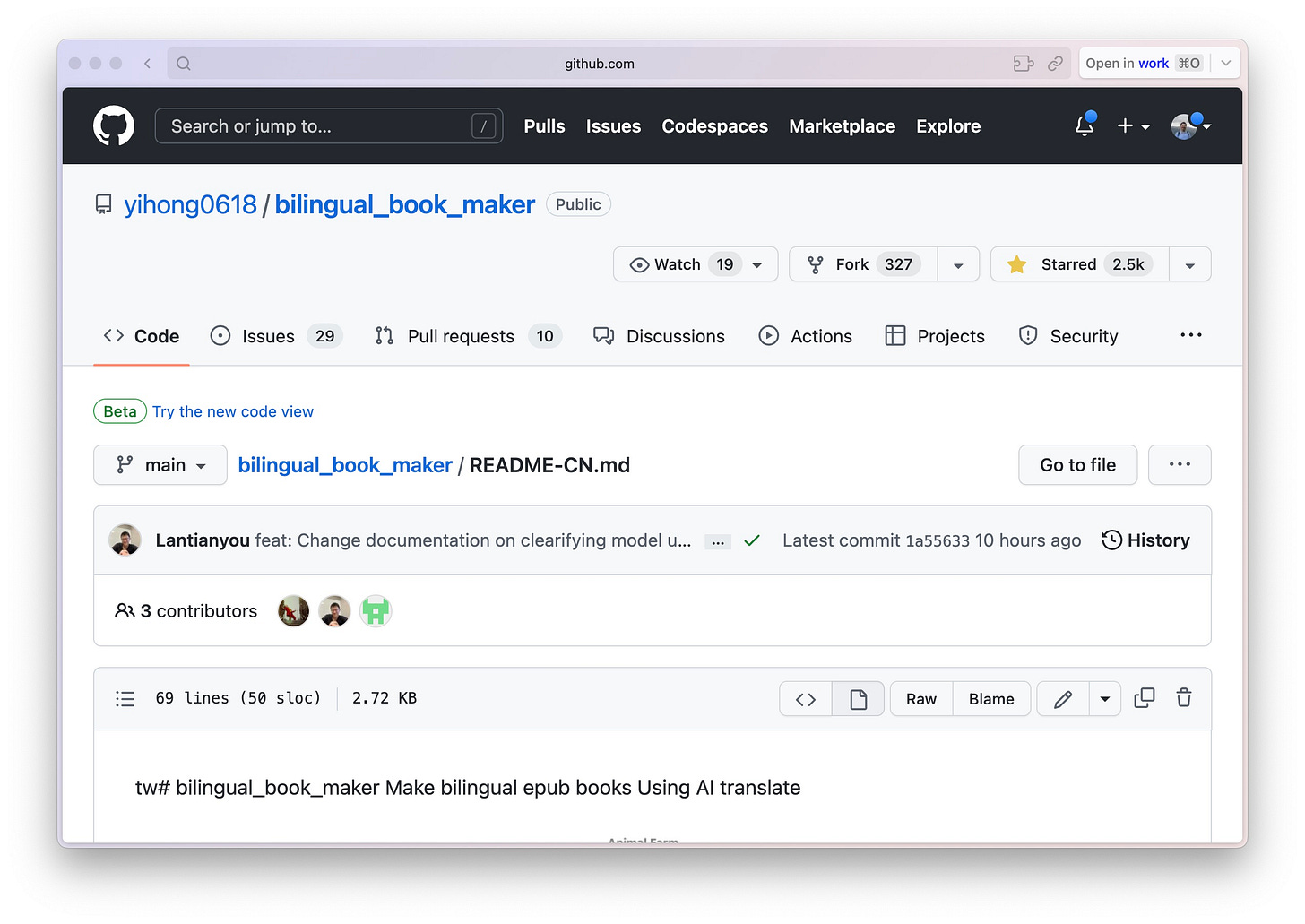Switch to the Pull requests tab
Screen dimensions: 1305x924
[x=460, y=336]
